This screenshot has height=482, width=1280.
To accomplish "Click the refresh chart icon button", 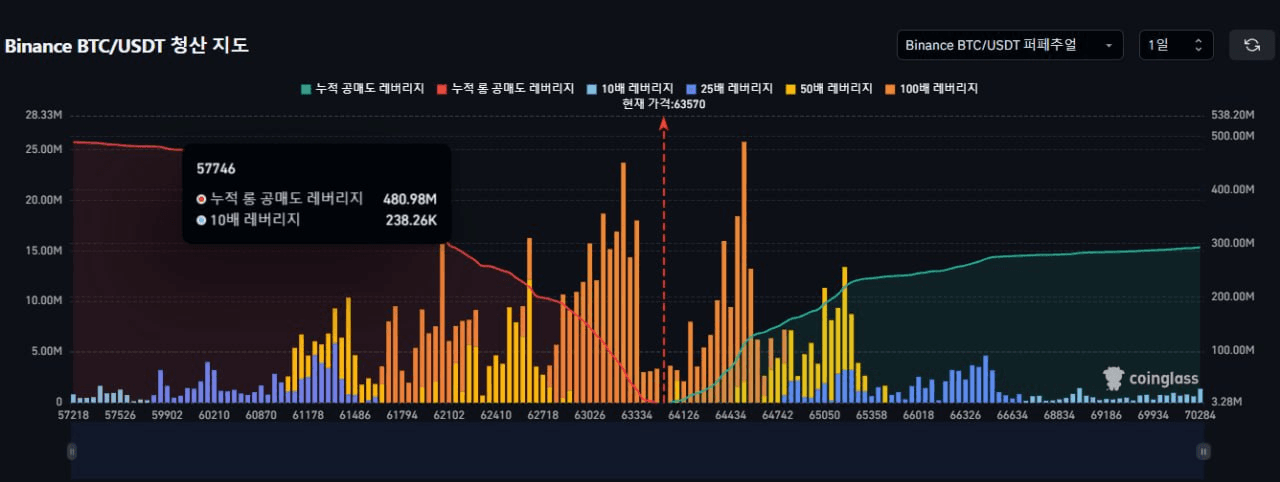I will (1251, 45).
